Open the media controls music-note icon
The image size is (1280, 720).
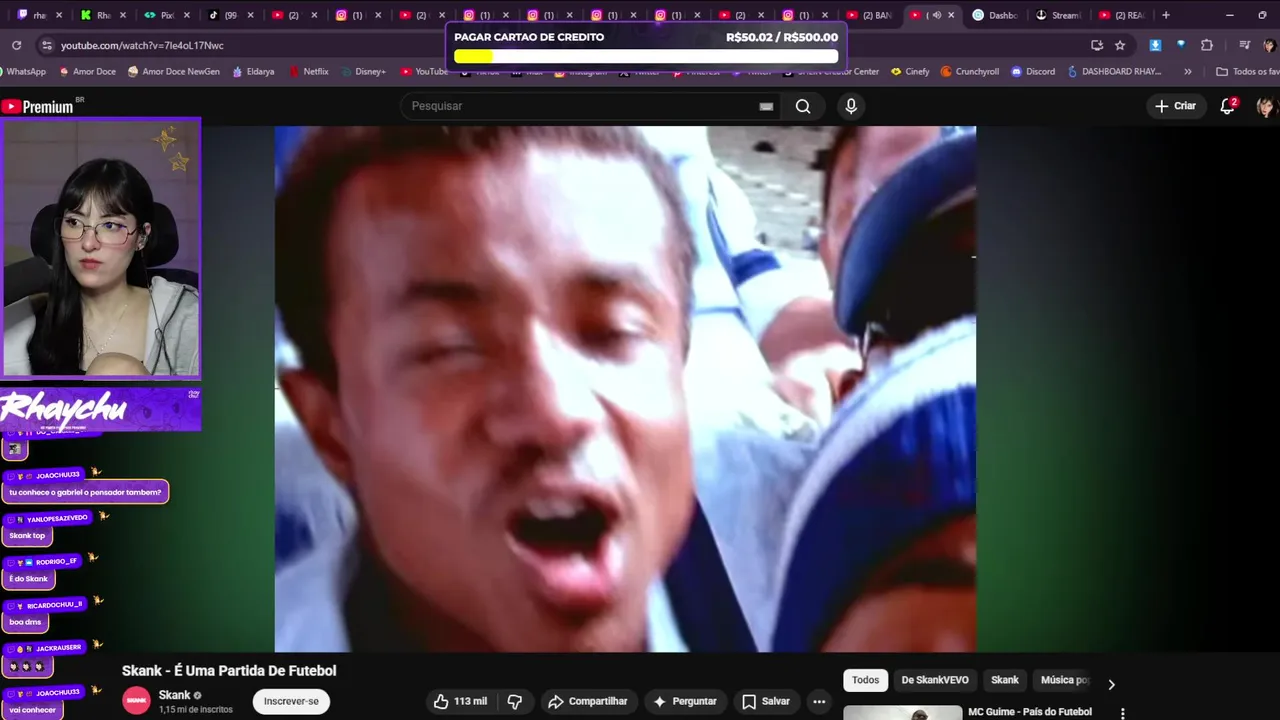click(1244, 45)
